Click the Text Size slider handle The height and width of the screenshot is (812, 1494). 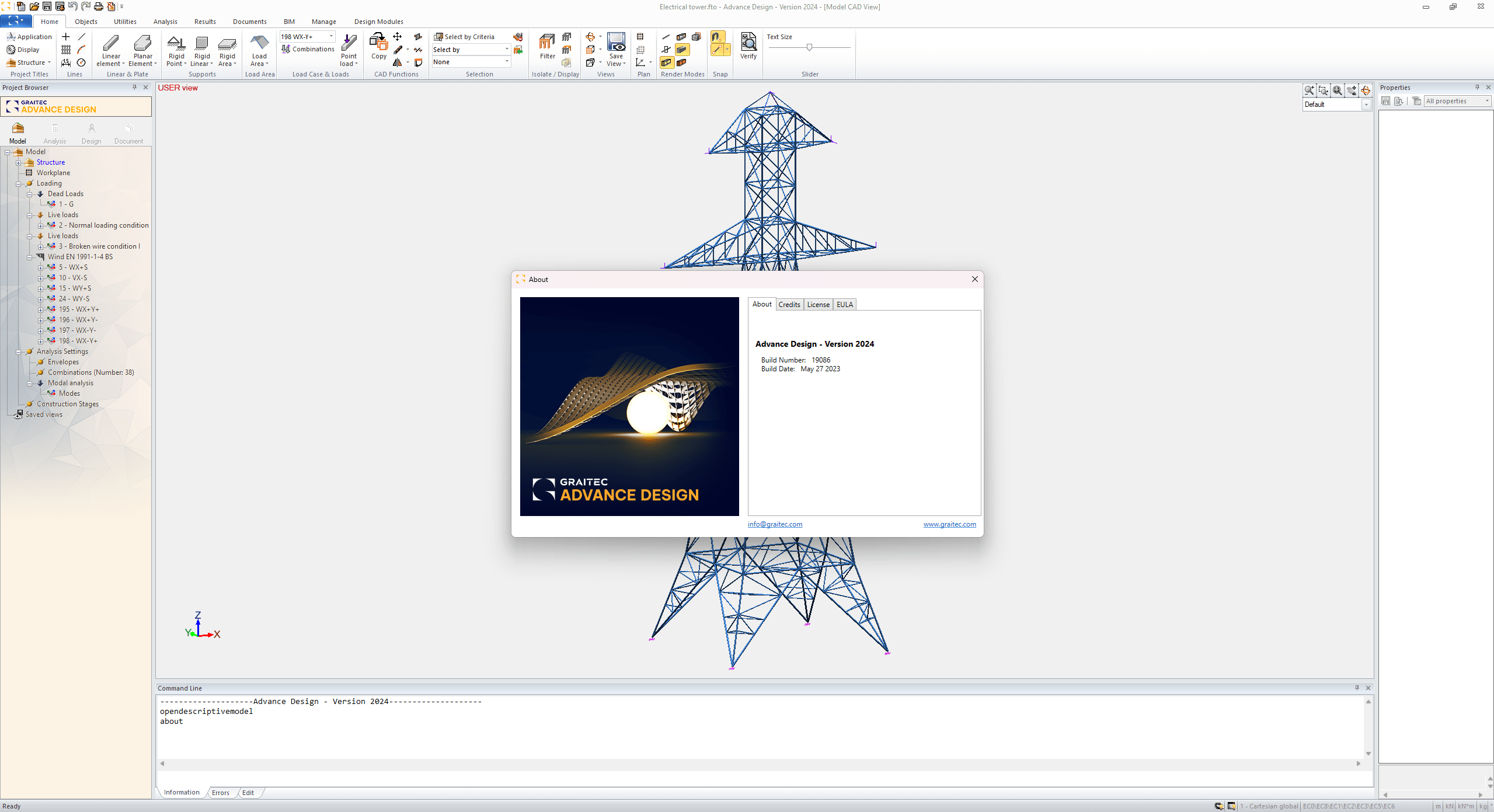[x=809, y=47]
